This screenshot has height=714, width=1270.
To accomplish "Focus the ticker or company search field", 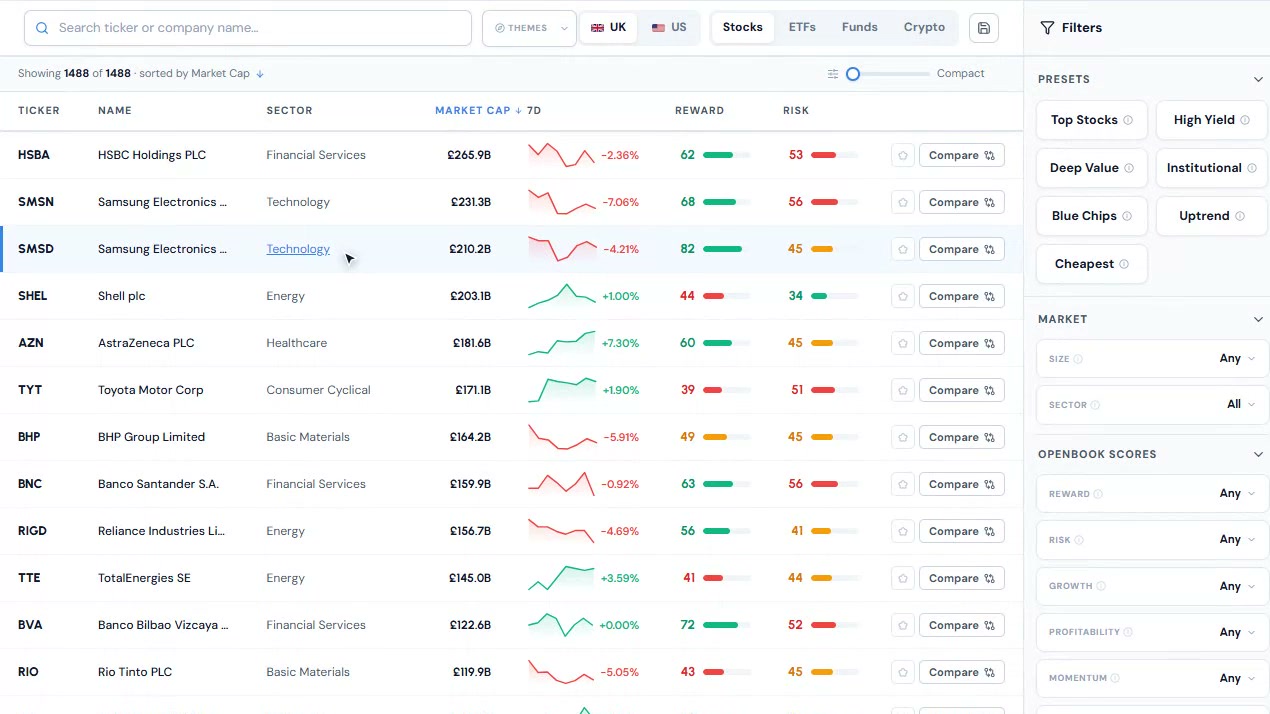I will point(247,28).
